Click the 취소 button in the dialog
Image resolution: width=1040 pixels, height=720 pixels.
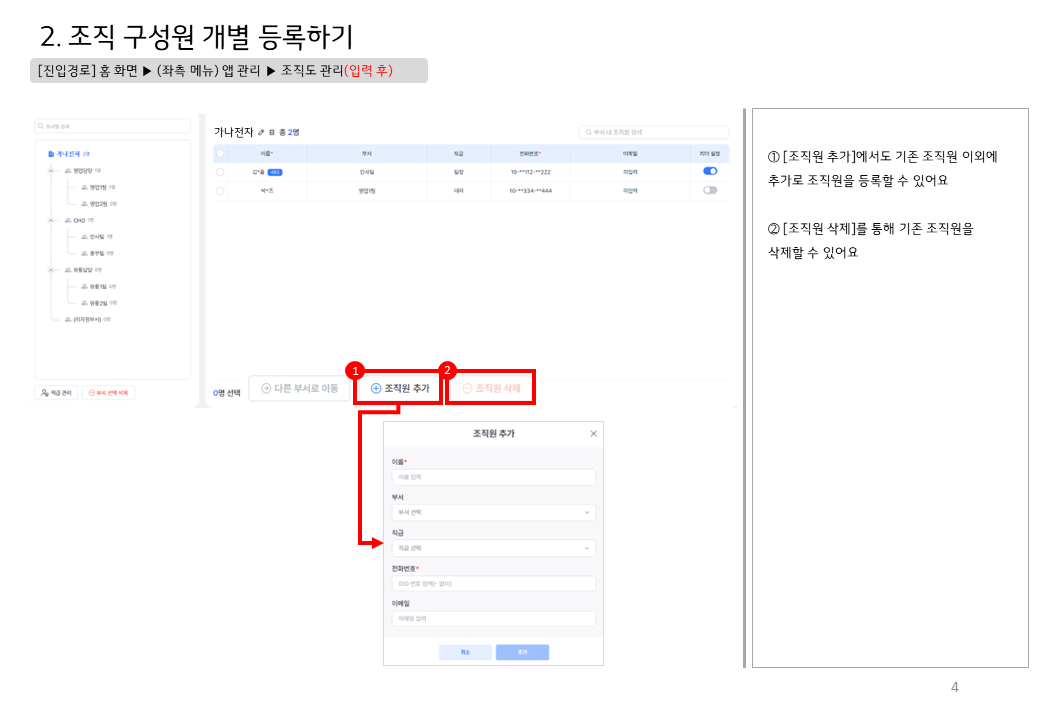[465, 652]
